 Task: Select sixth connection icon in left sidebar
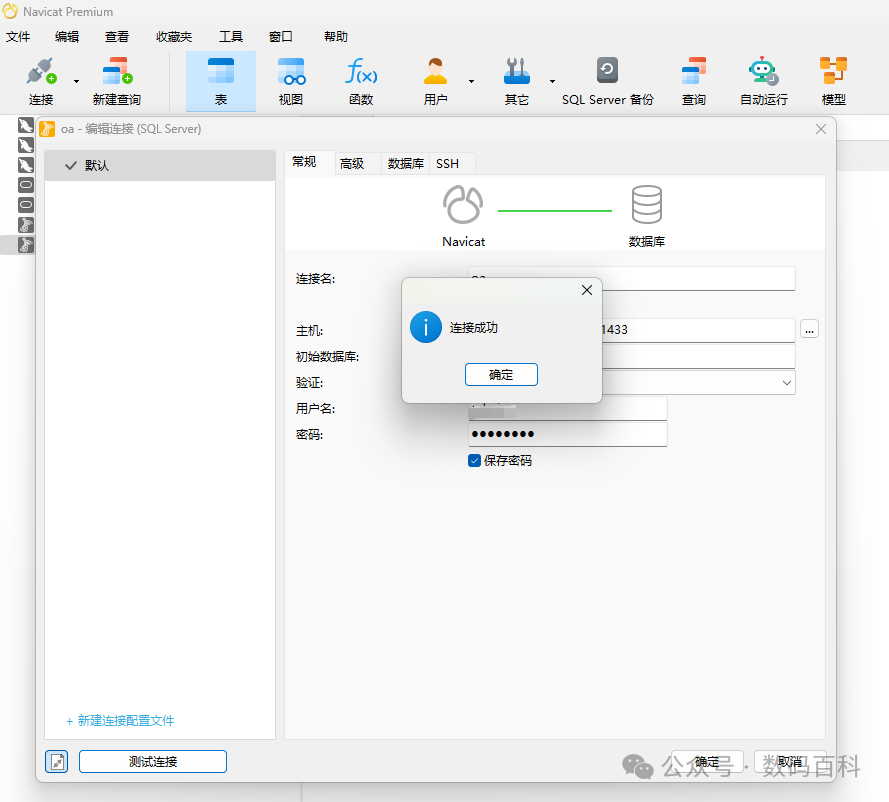[26, 224]
